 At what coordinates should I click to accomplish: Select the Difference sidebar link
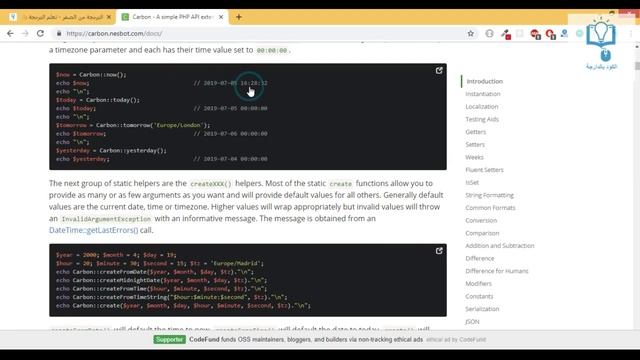pyautogui.click(x=480, y=258)
